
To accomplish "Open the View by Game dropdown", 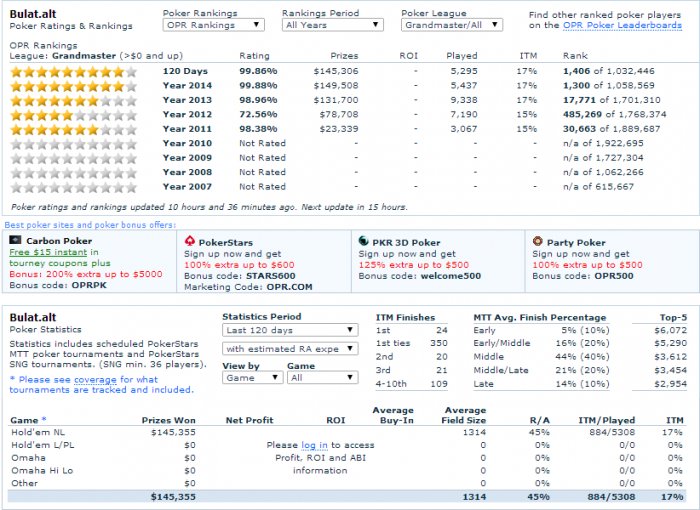I will [253, 378].
